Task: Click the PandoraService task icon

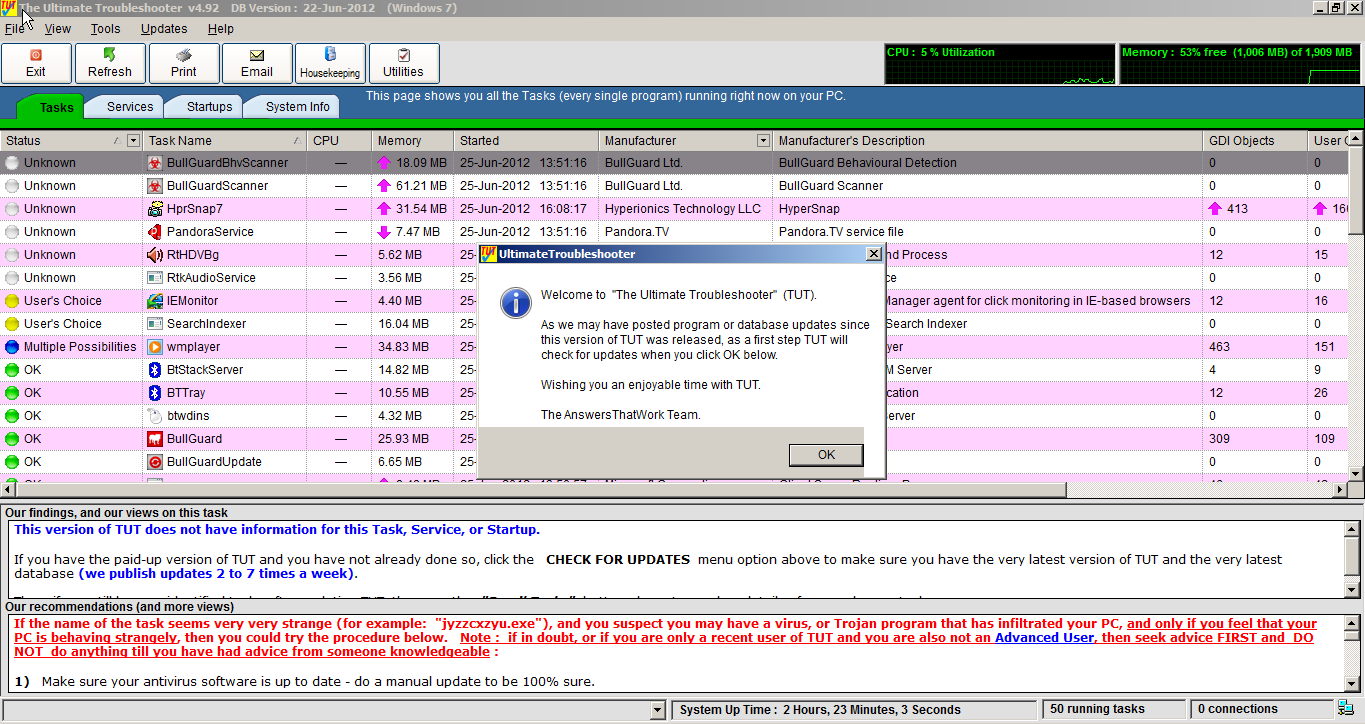Action: 155,231
